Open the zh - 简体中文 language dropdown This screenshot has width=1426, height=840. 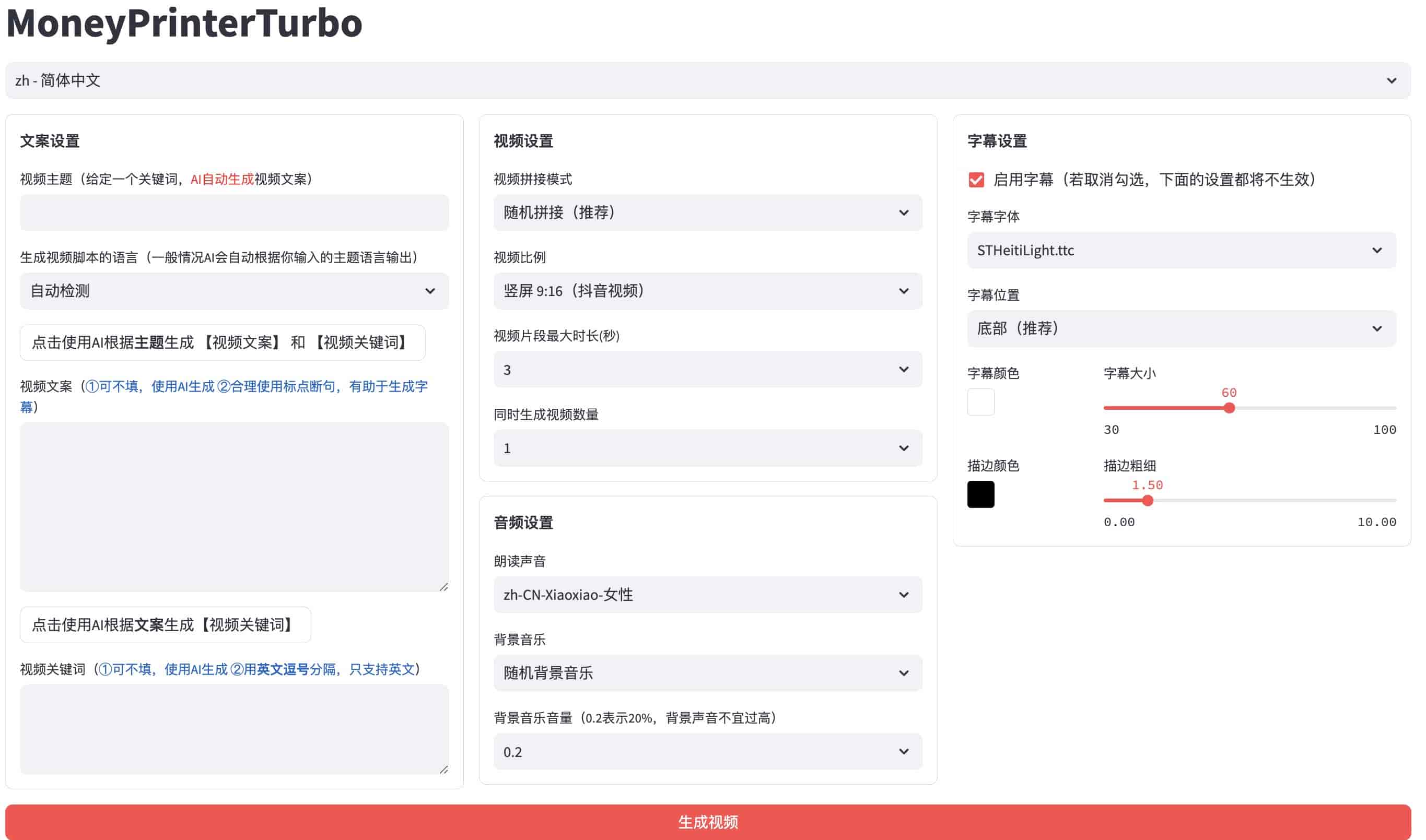708,80
